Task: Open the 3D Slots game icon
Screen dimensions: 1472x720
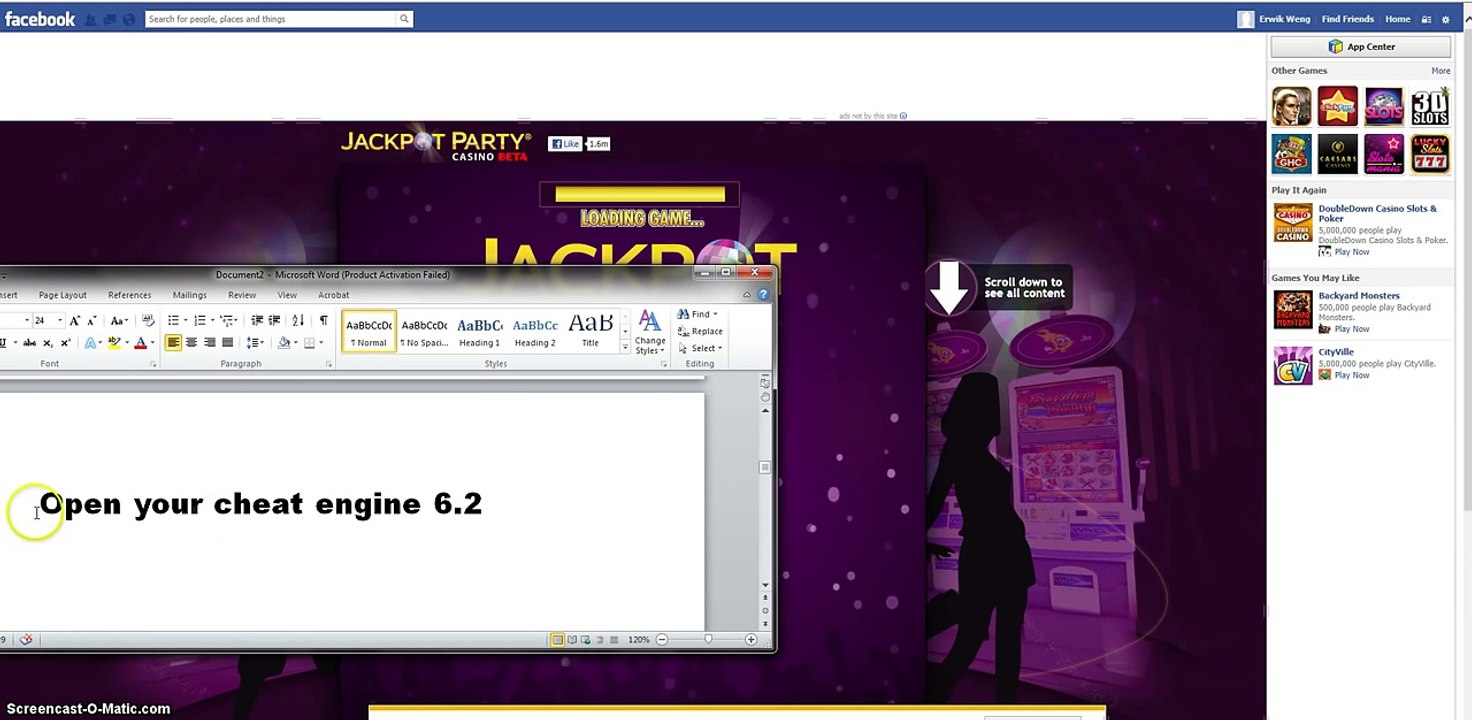Action: point(1430,106)
